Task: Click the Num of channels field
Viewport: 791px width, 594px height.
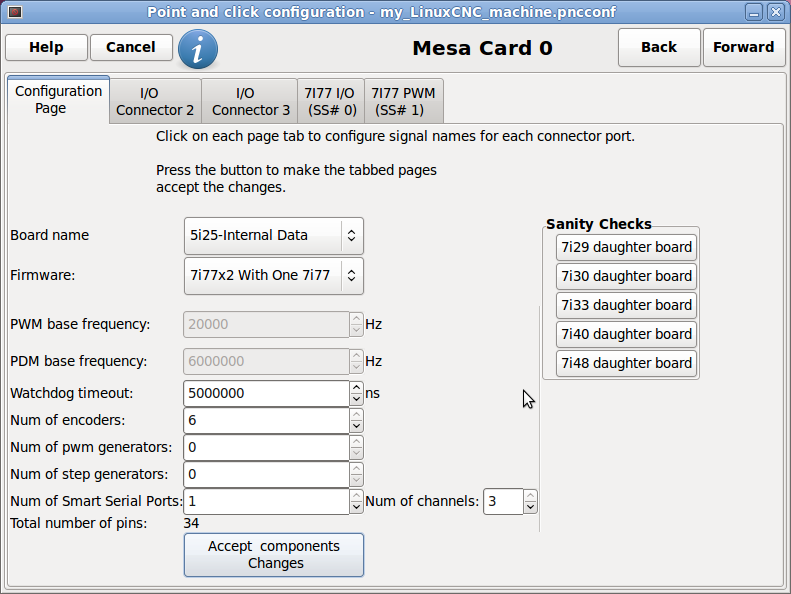Action: click(x=503, y=502)
